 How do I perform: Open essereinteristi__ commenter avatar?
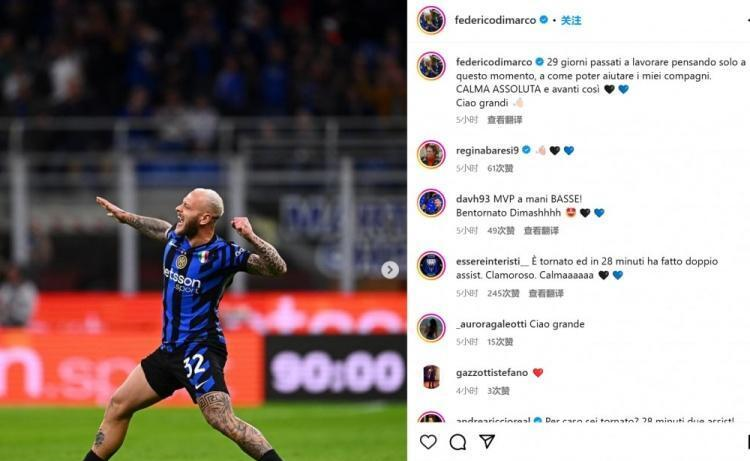(431, 265)
